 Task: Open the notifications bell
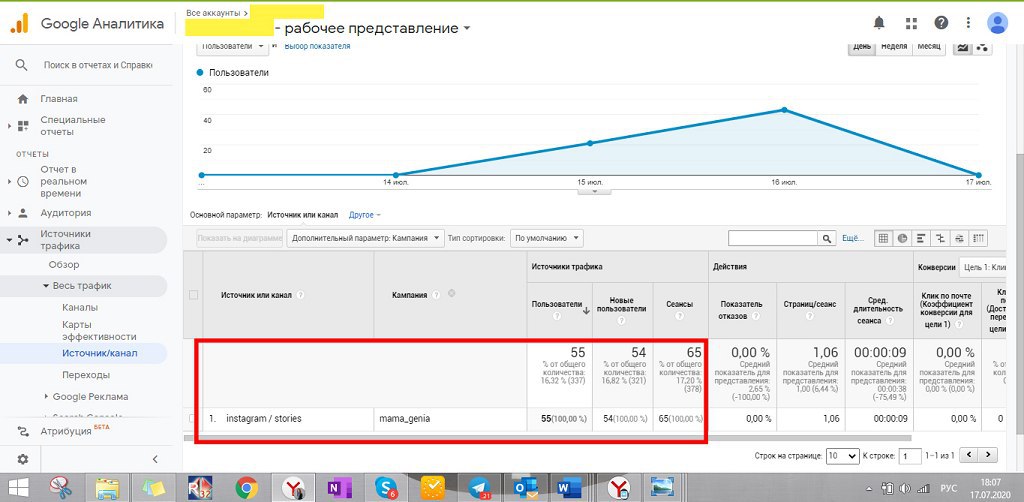click(x=879, y=24)
